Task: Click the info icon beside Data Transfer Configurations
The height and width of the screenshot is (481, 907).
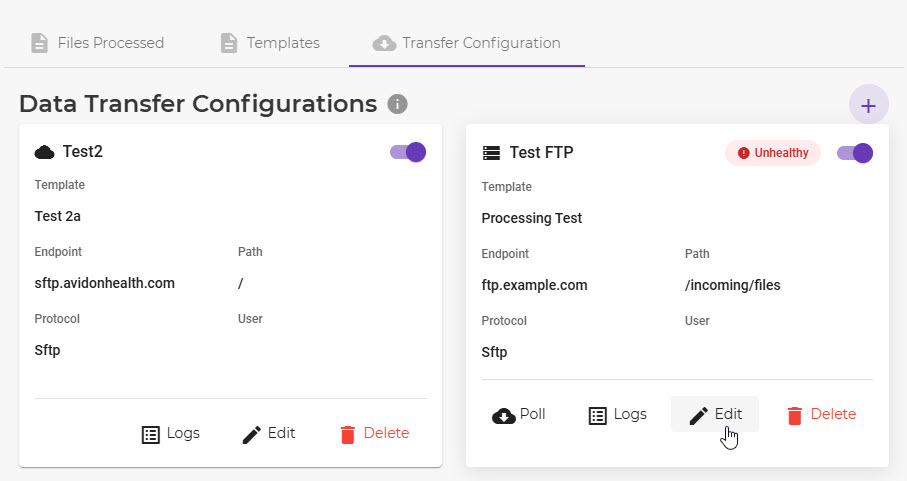Action: pos(398,104)
